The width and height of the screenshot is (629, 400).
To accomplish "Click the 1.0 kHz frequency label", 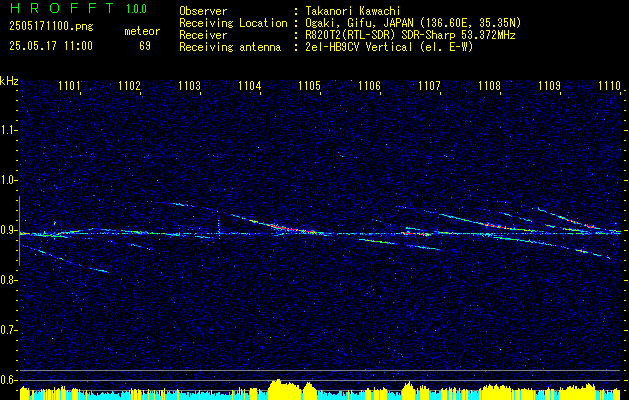I will tap(8, 180).
